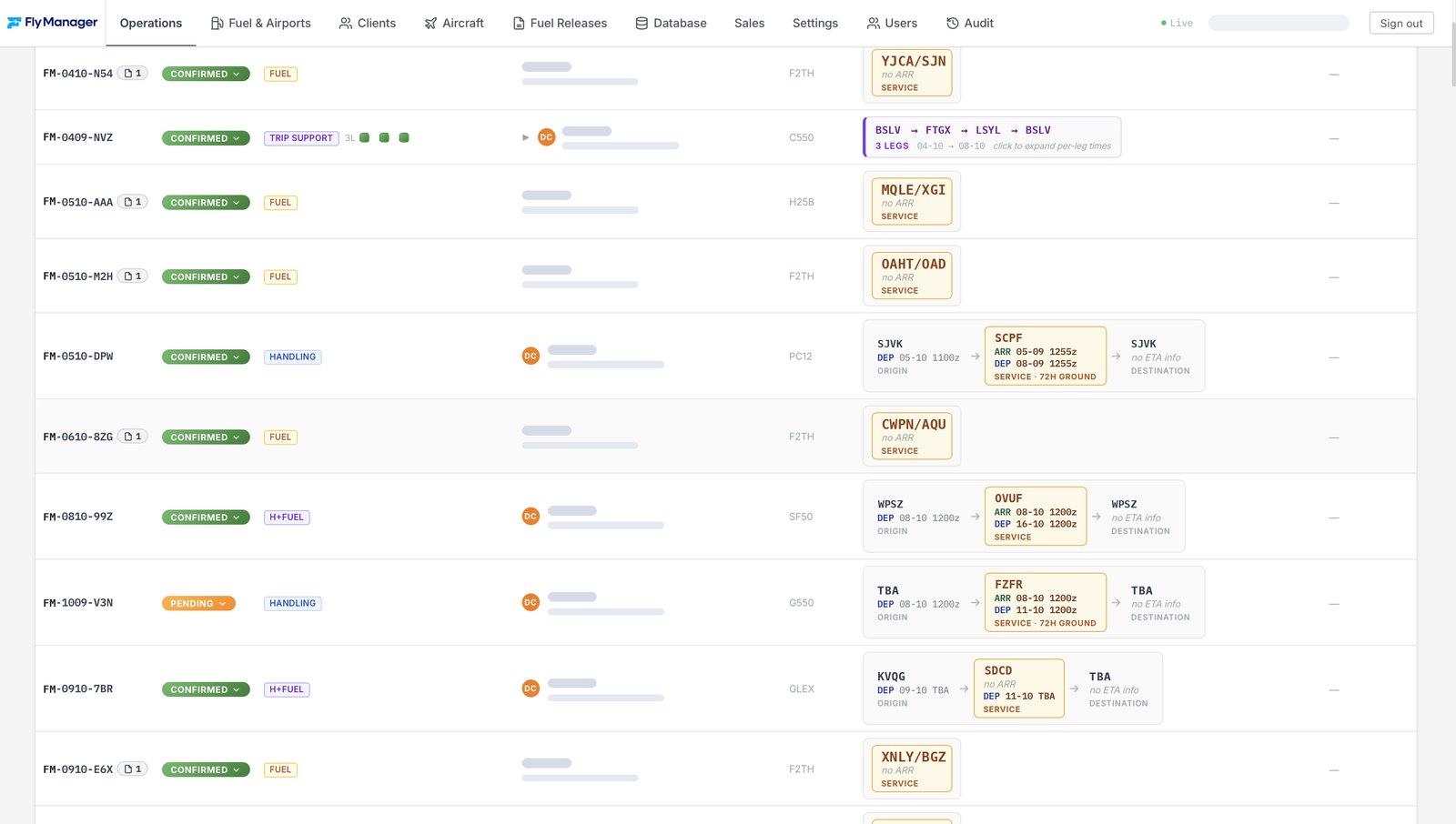The height and width of the screenshot is (824, 1456).
Task: Click TRIP SUPPORT tag on FM-0409-NVZ
Action: 301,138
